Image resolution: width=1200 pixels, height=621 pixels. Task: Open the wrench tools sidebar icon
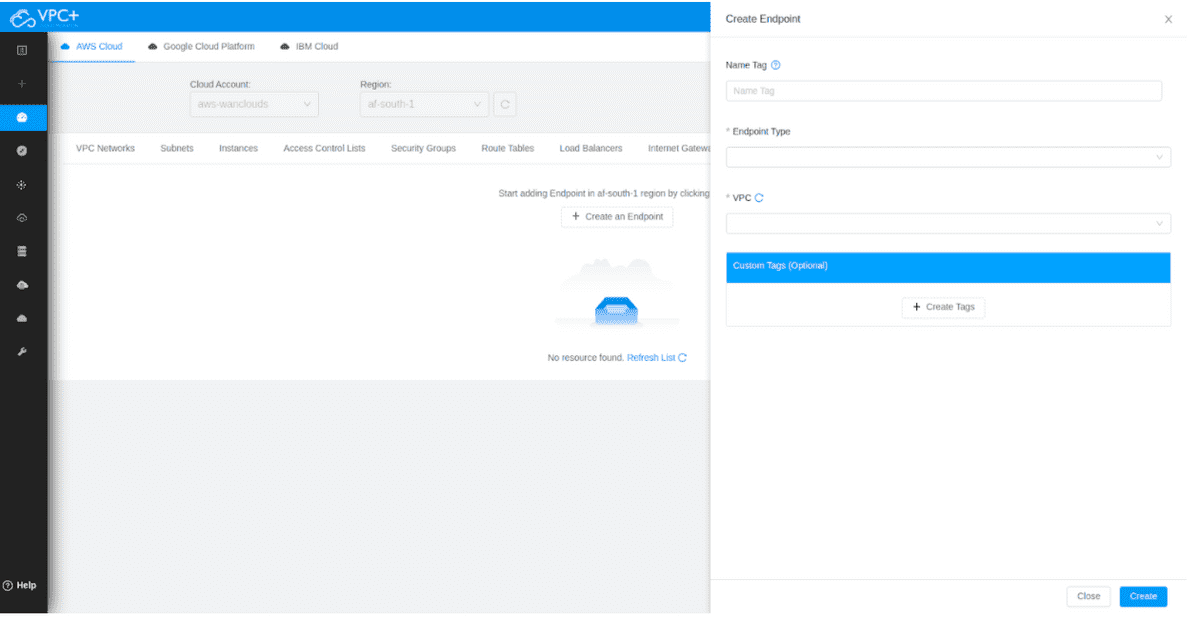(22, 352)
